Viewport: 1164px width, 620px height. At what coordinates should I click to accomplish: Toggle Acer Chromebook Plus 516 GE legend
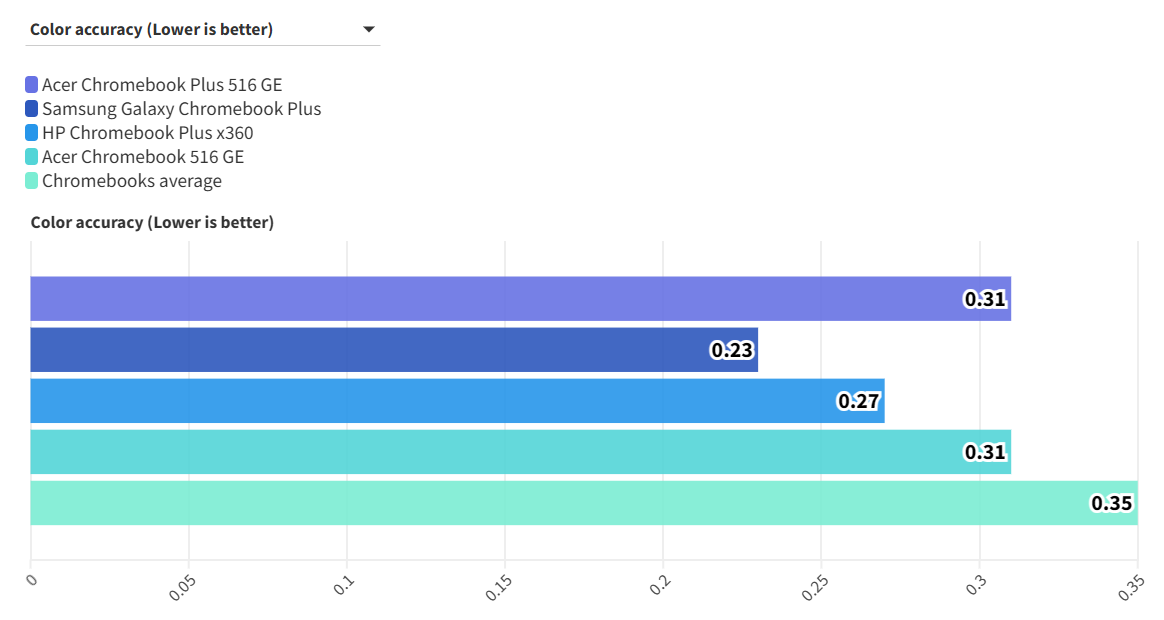tap(162, 85)
